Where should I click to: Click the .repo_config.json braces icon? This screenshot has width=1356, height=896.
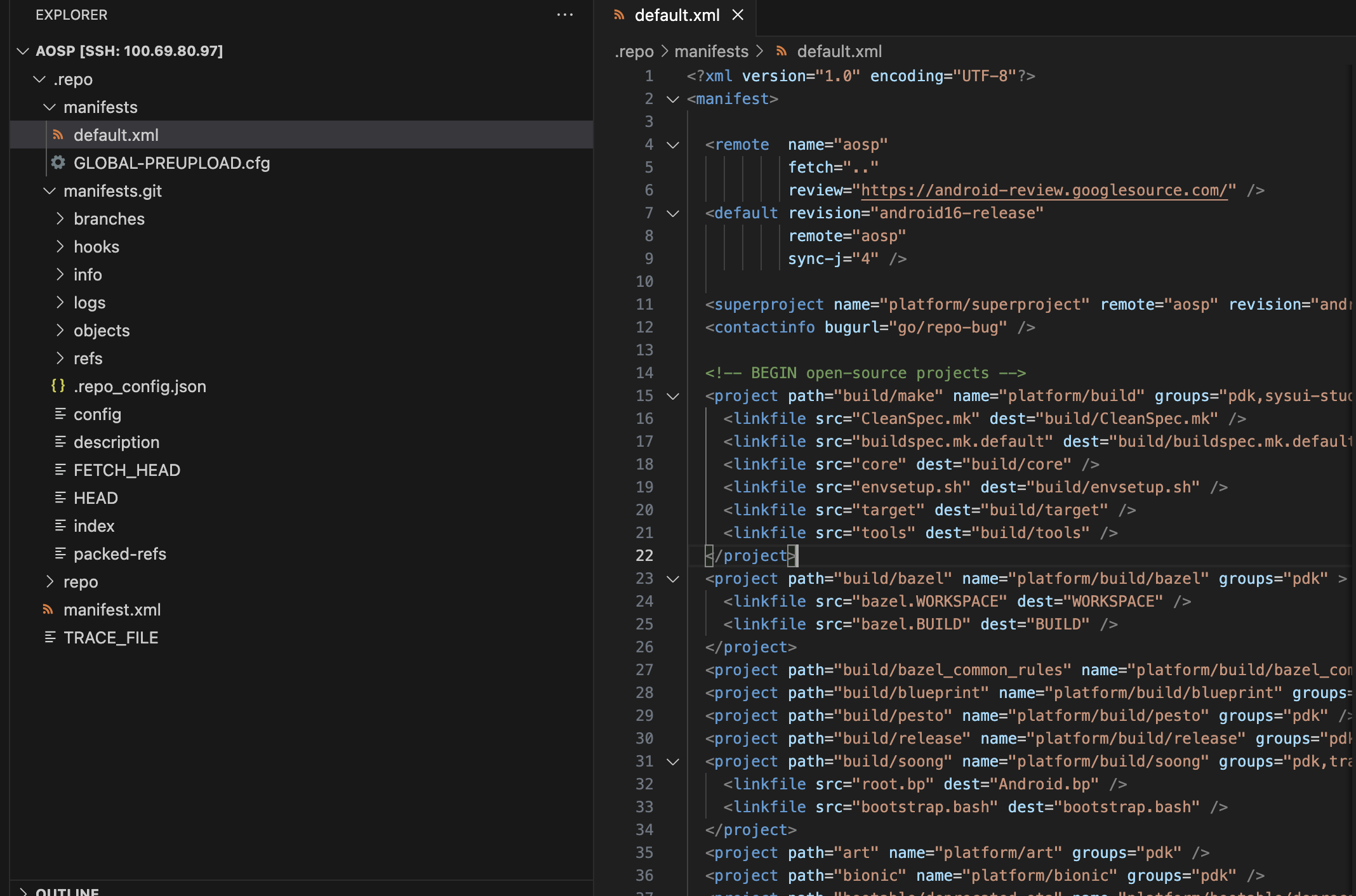pos(58,386)
